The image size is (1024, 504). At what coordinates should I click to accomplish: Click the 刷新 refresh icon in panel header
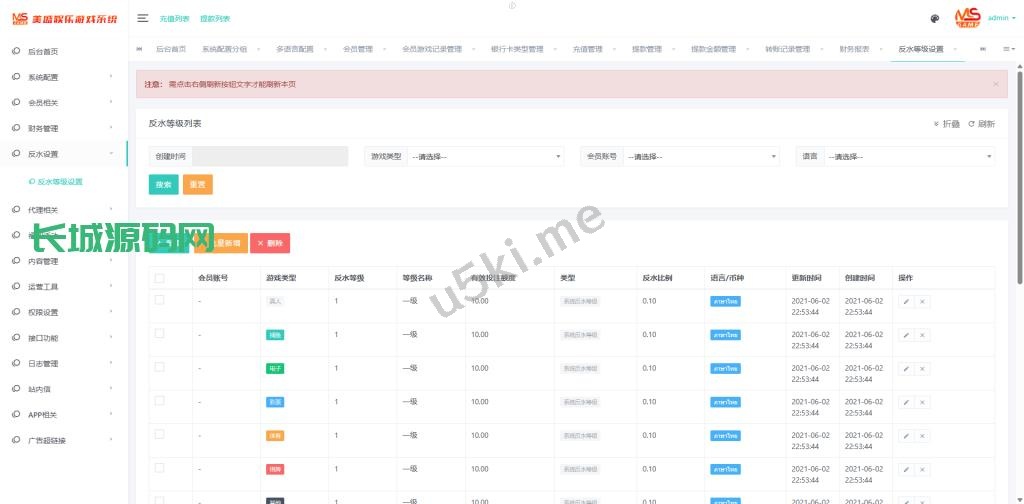(x=980, y=124)
